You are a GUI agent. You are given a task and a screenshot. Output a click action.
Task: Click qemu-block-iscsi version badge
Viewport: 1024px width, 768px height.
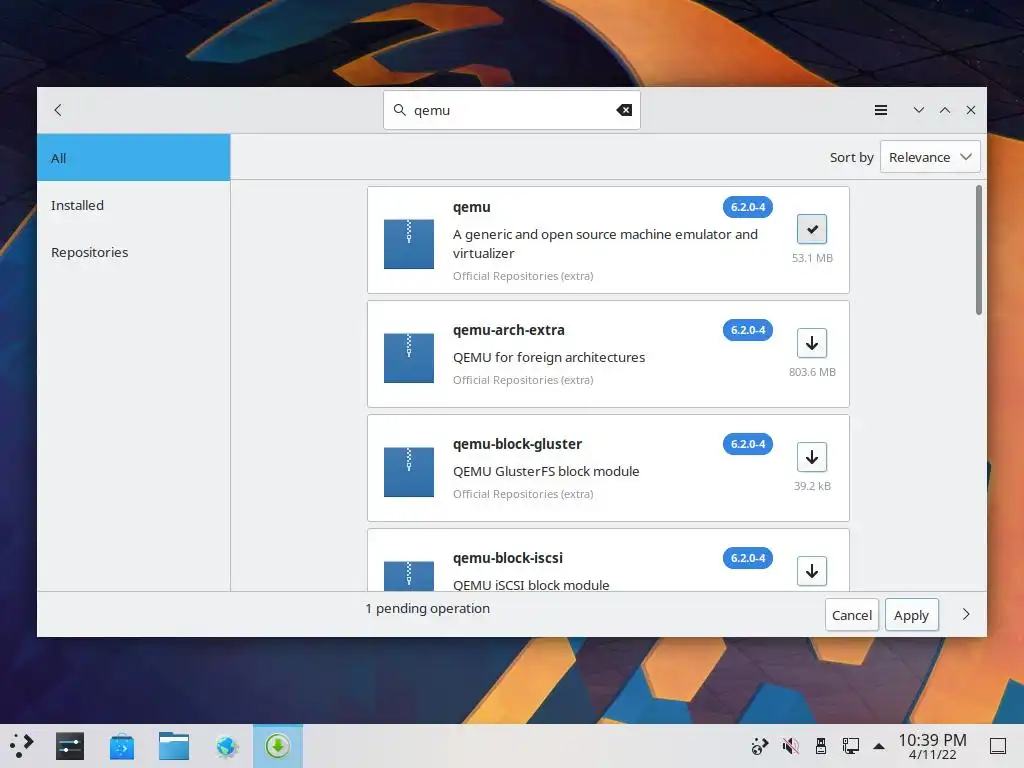pyautogui.click(x=748, y=558)
